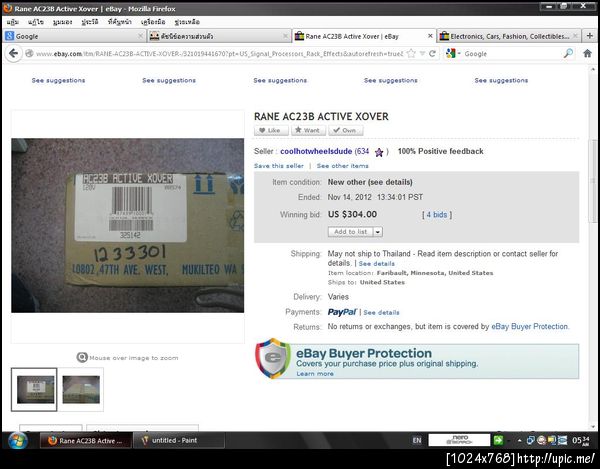Image resolution: width=600 pixels, height=469 pixels.
Task: Click the PayPal logo
Action: pyautogui.click(x=342, y=312)
